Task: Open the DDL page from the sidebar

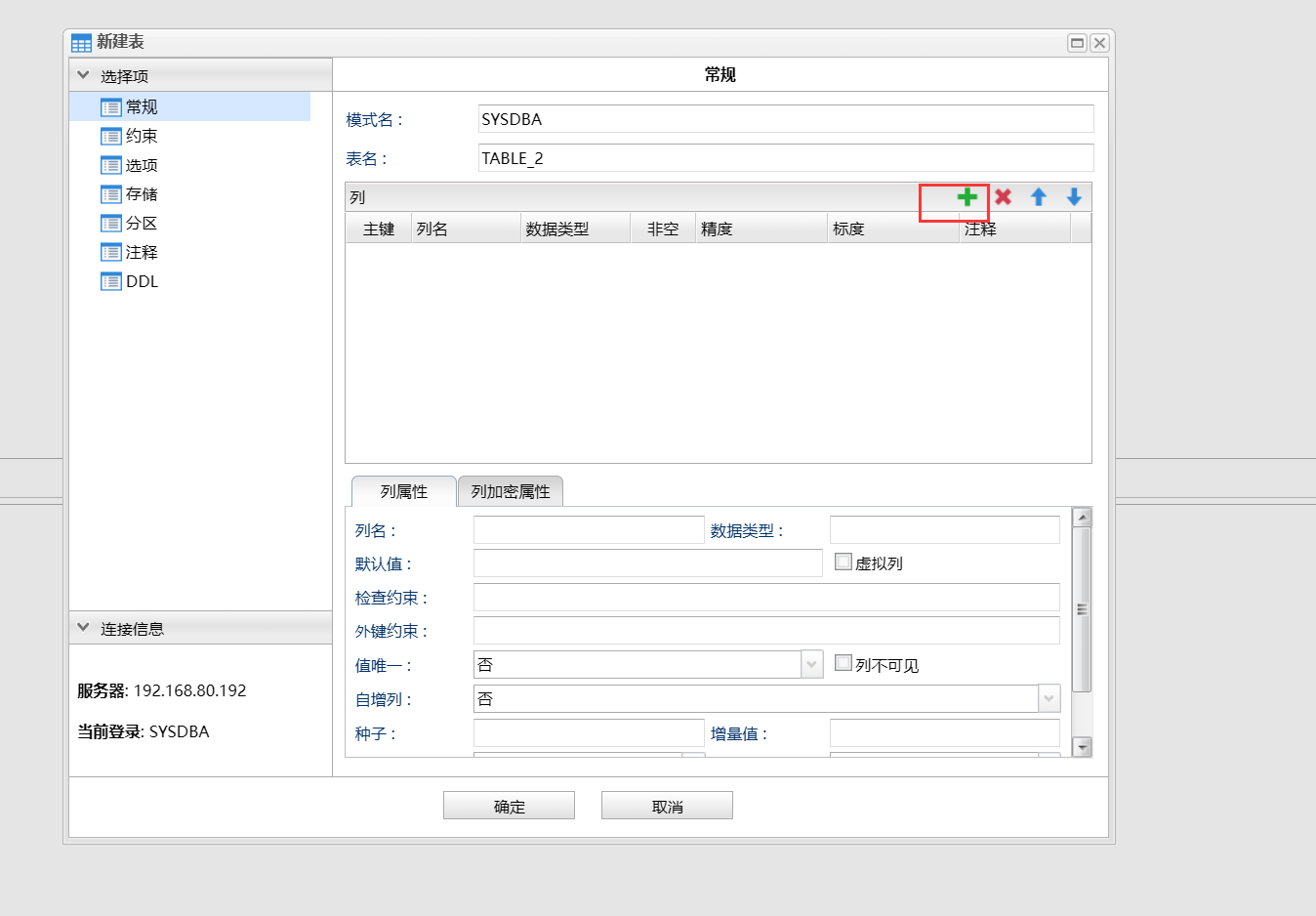Action: (111, 281)
